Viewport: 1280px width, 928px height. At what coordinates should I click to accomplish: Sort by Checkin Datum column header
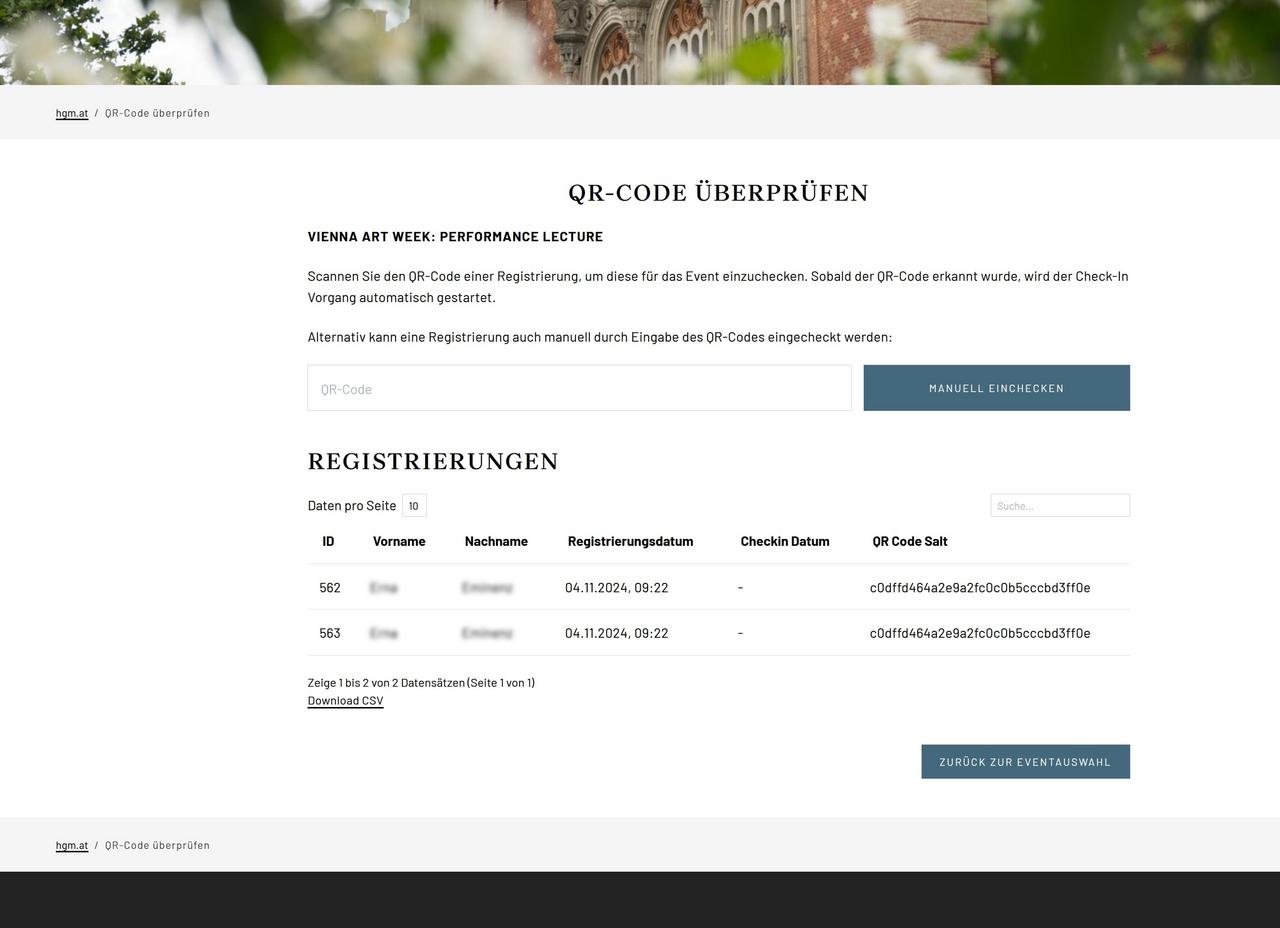784,541
